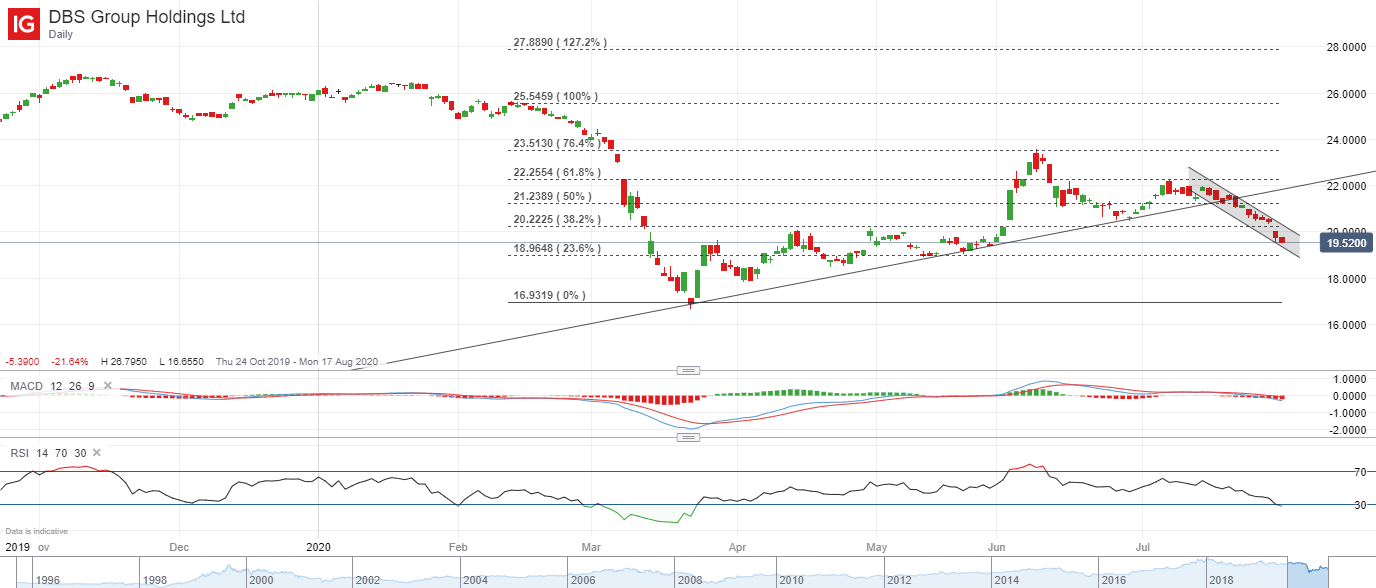The width and height of the screenshot is (1376, 588).
Task: Jump to 2004 in the navigator timeline
Action: 475,580
